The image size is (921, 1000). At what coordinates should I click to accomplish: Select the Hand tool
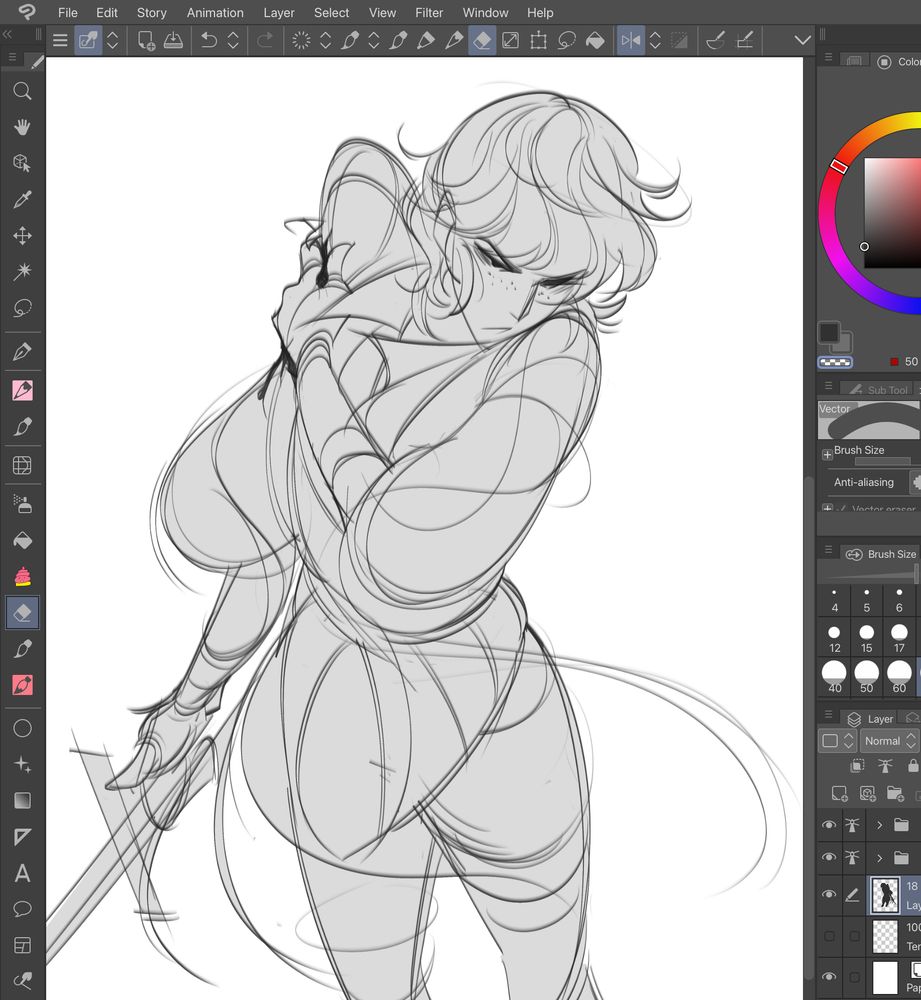tap(22, 127)
